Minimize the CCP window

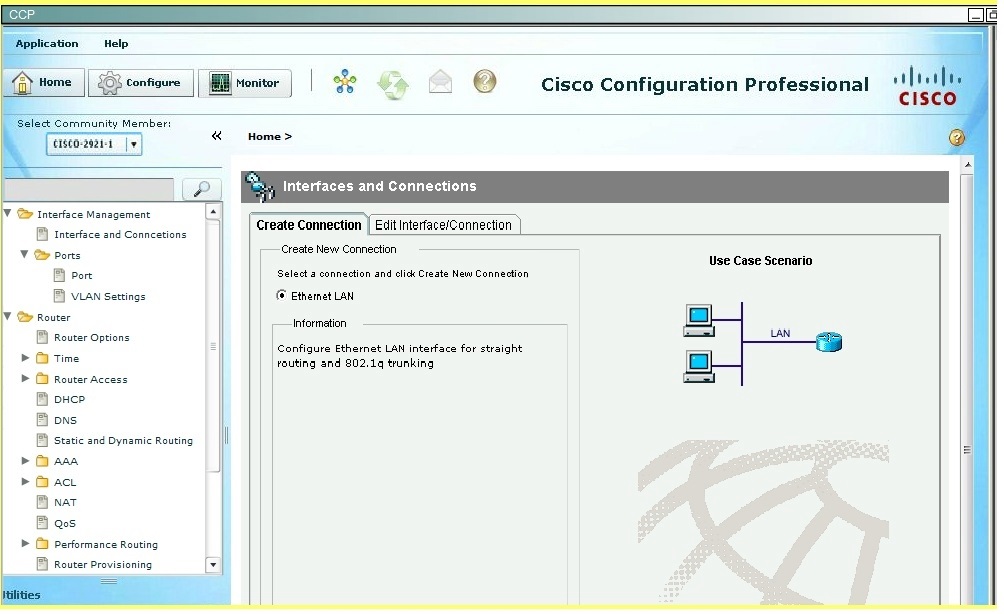pyautogui.click(x=976, y=15)
